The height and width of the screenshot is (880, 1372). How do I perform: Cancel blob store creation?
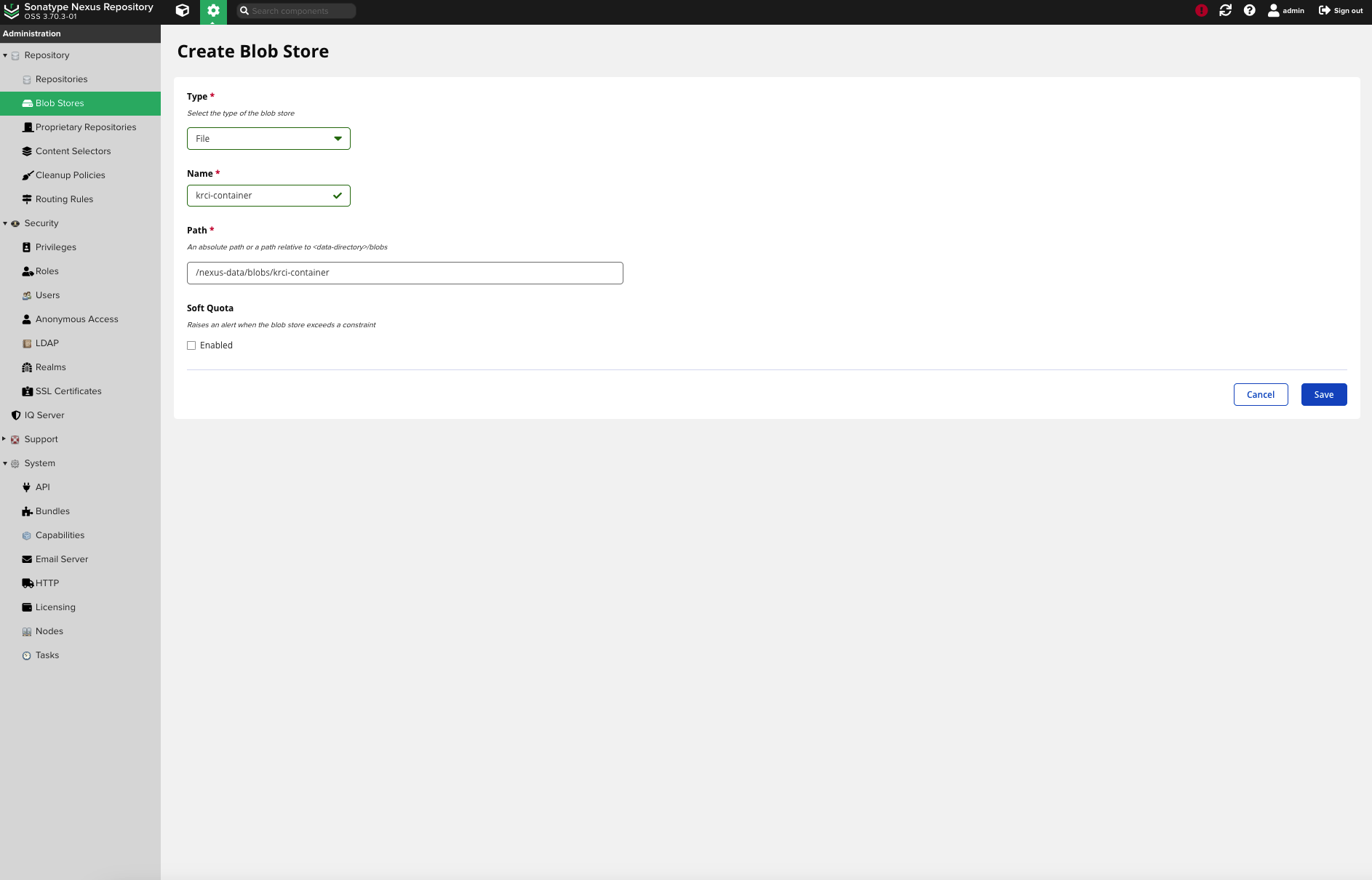point(1261,394)
